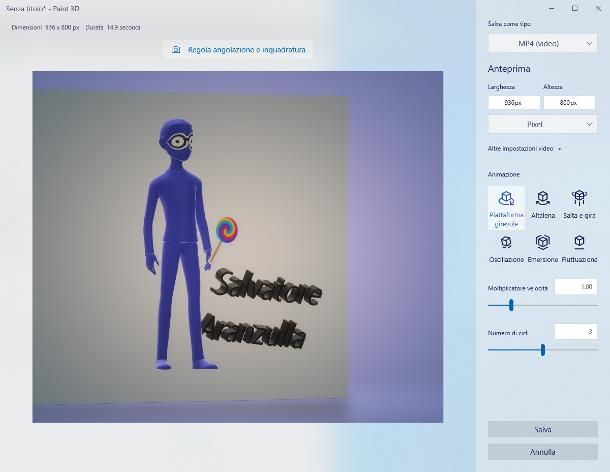Click the 3D preview of blue character
The image size is (610, 472).
pos(179,245)
